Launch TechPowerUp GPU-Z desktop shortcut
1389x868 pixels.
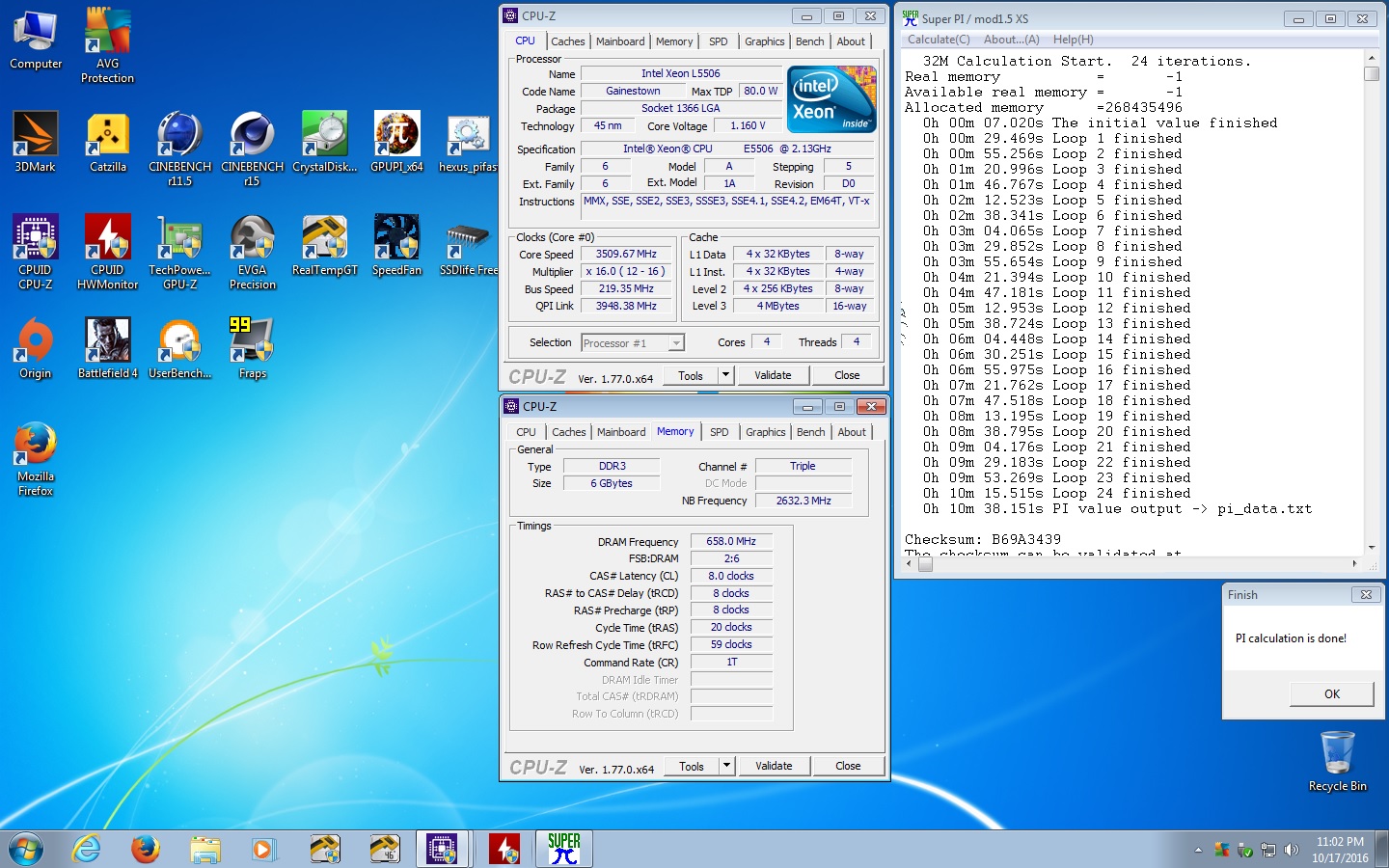(x=179, y=252)
